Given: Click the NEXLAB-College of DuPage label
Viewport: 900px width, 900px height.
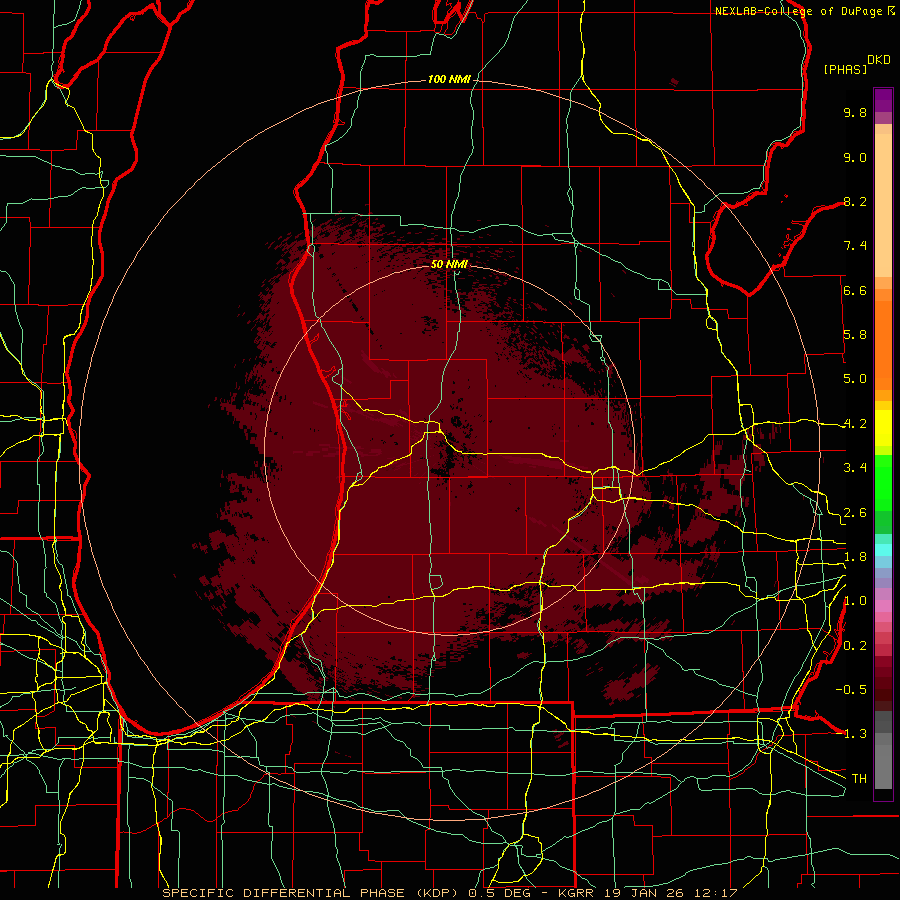Looking at the screenshot, I should (x=798, y=11).
